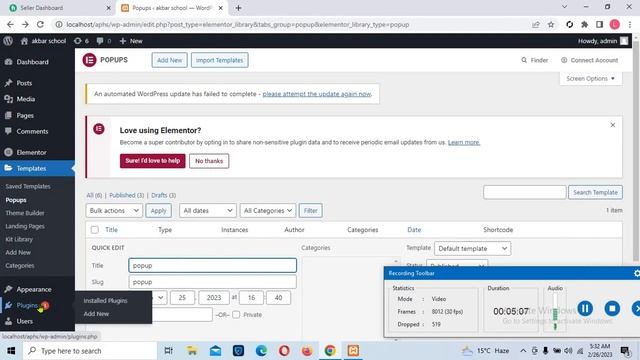640x360 pixels.
Task: Filter by Published popups
Action: coord(127,195)
